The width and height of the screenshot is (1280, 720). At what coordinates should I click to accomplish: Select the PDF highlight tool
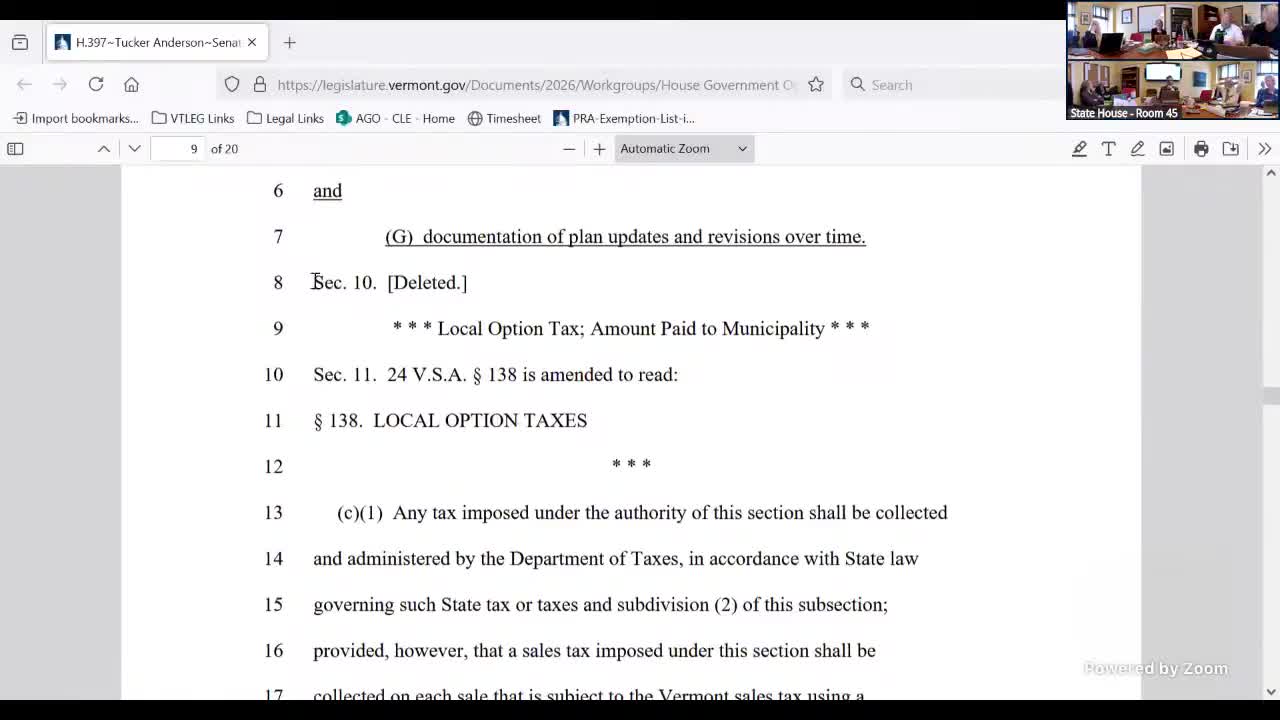point(1079,149)
